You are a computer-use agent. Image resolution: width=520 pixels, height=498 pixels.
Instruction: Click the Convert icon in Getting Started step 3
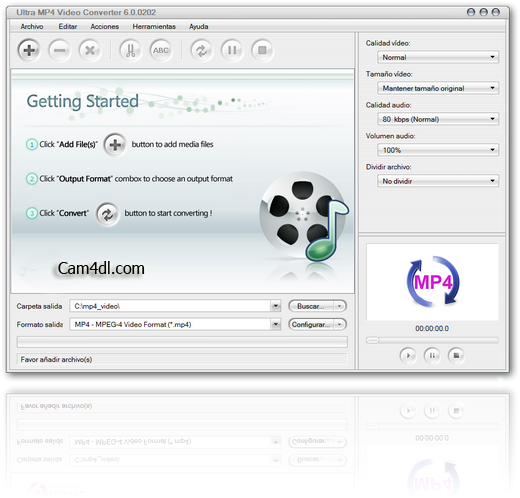[107, 214]
